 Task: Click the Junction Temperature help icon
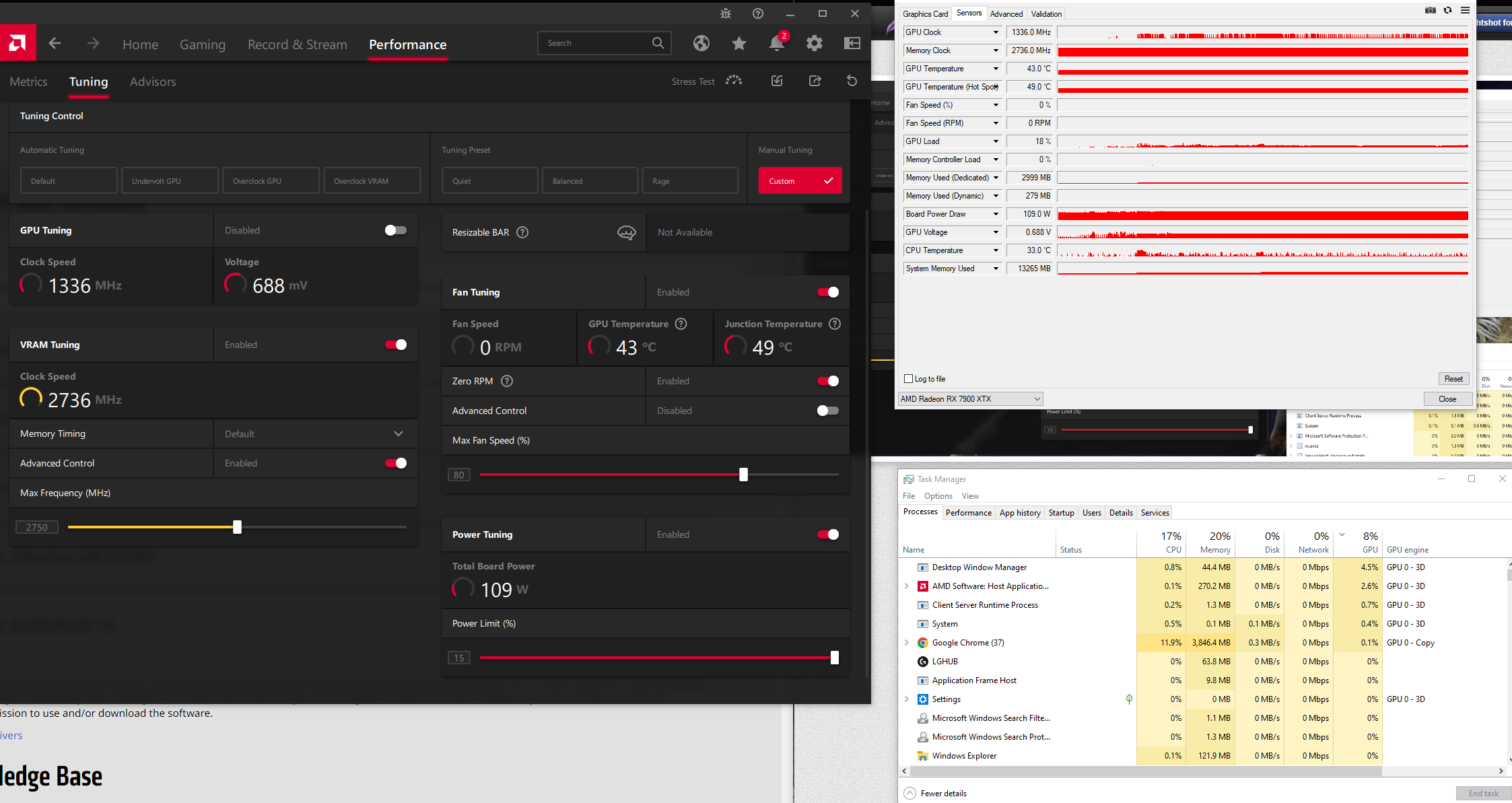[835, 324]
